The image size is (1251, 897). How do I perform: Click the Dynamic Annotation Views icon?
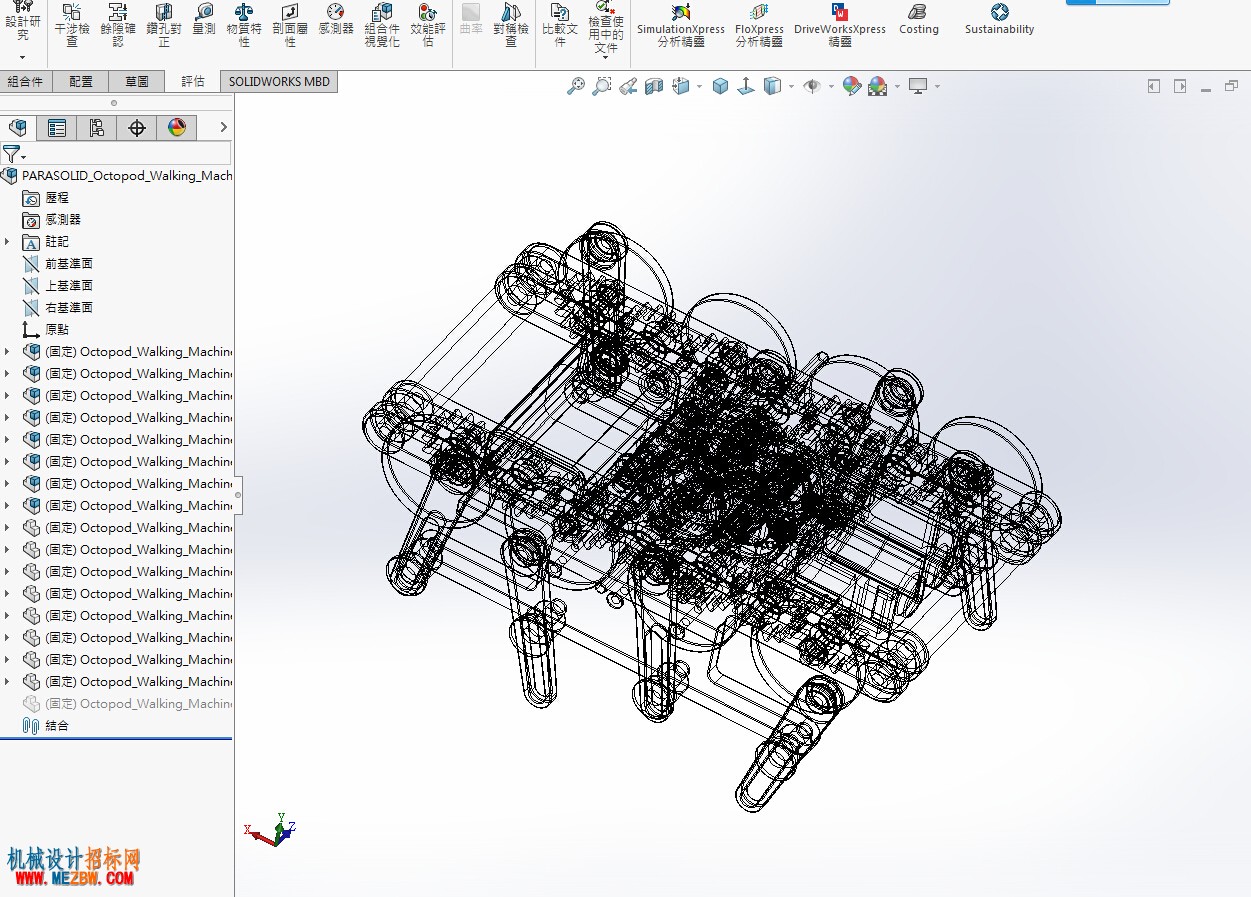(x=681, y=87)
